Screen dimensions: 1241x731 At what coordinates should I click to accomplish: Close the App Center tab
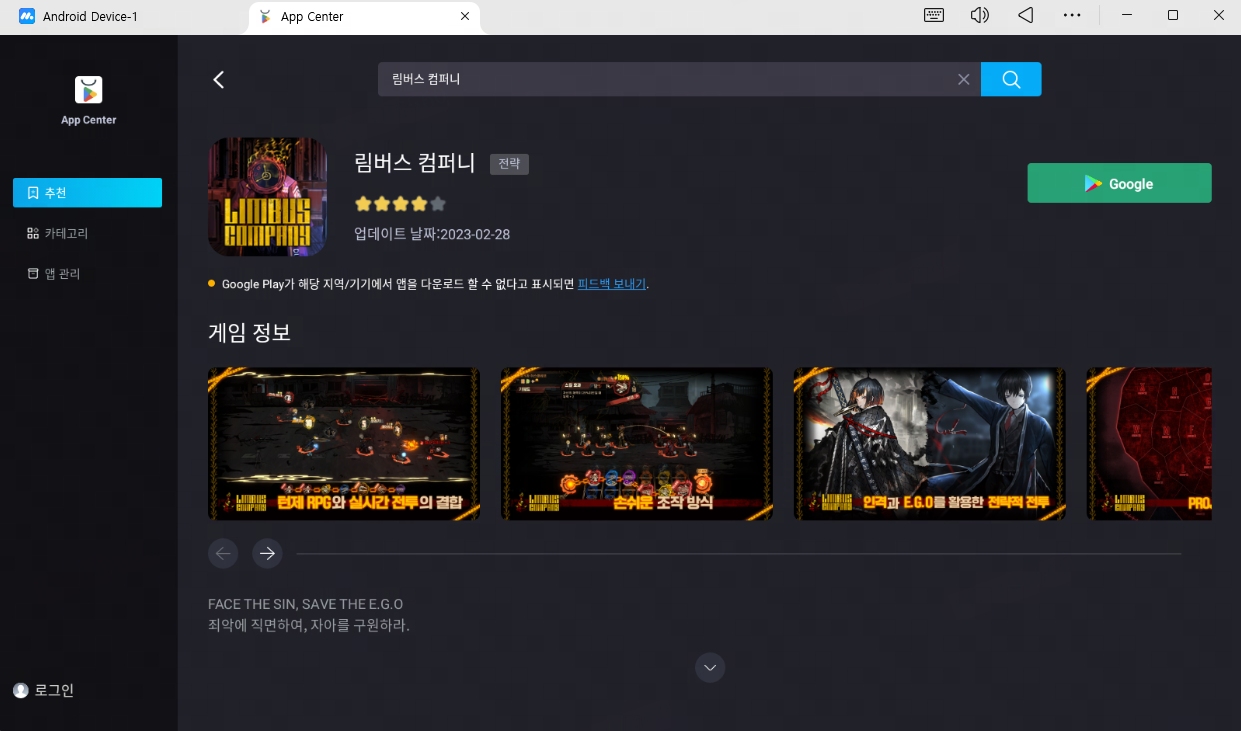tap(464, 17)
